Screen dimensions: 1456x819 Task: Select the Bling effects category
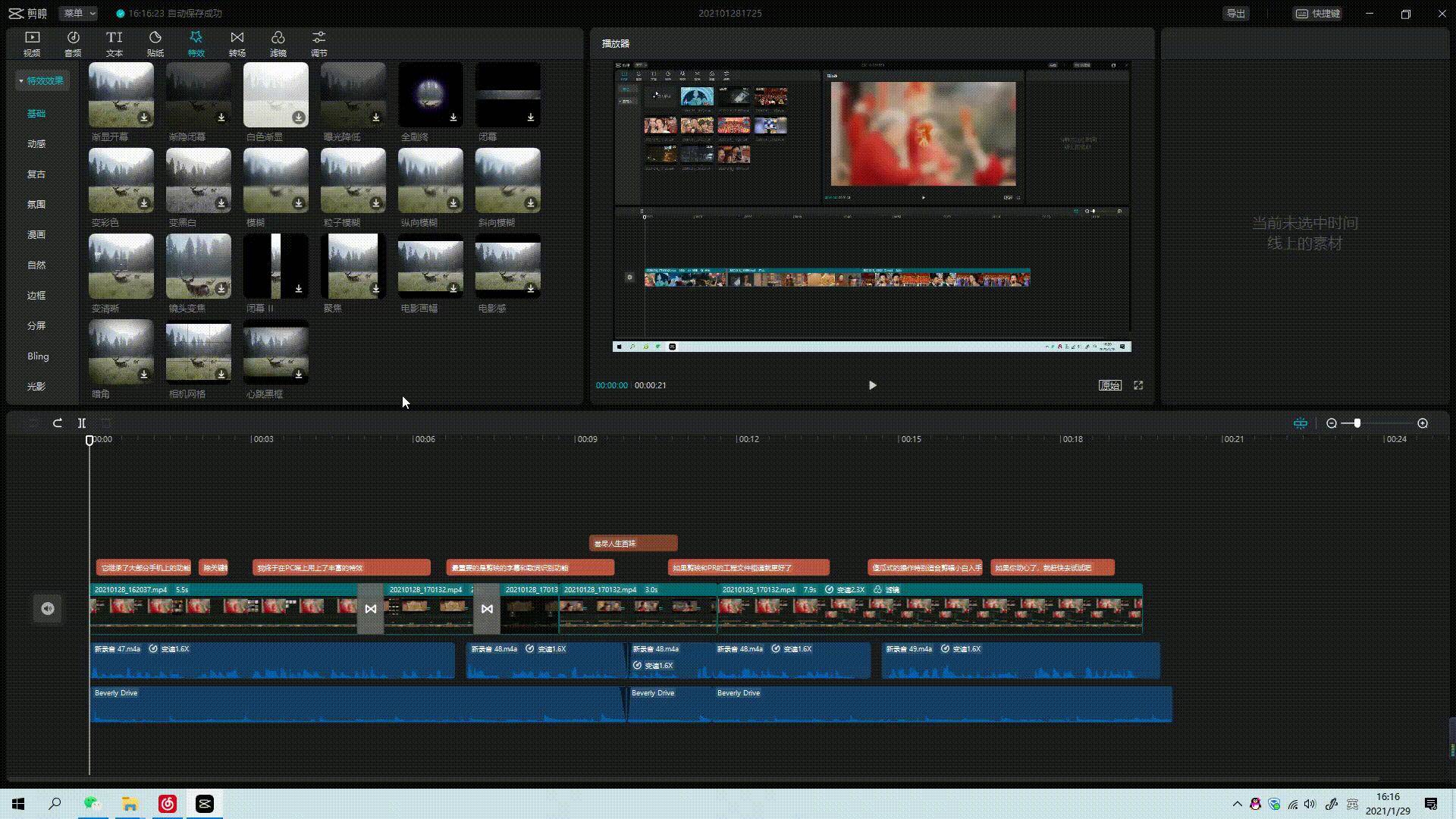point(38,356)
